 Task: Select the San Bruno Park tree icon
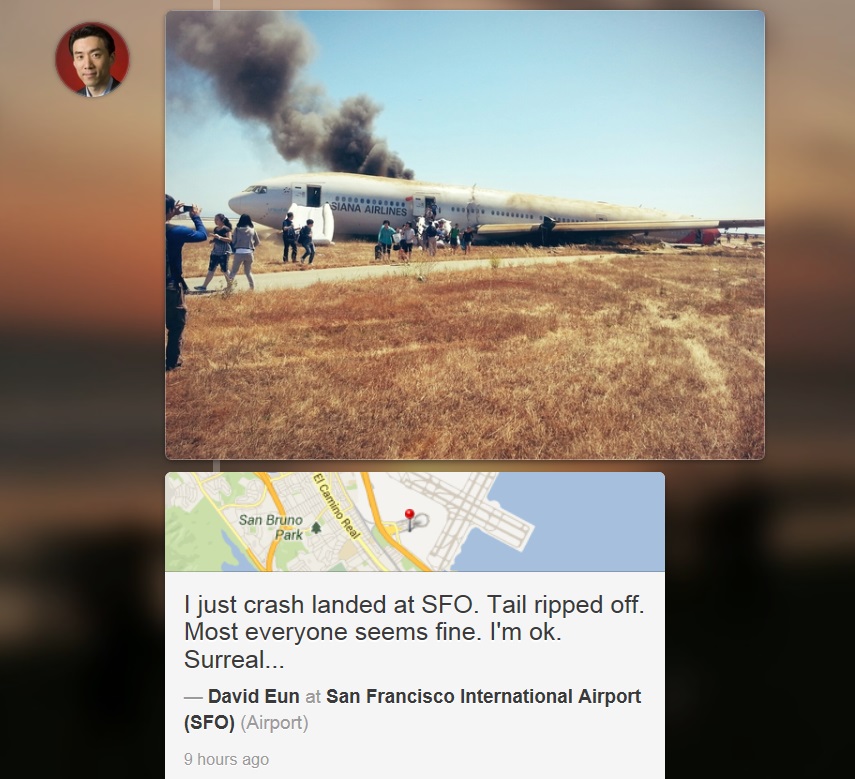316,528
